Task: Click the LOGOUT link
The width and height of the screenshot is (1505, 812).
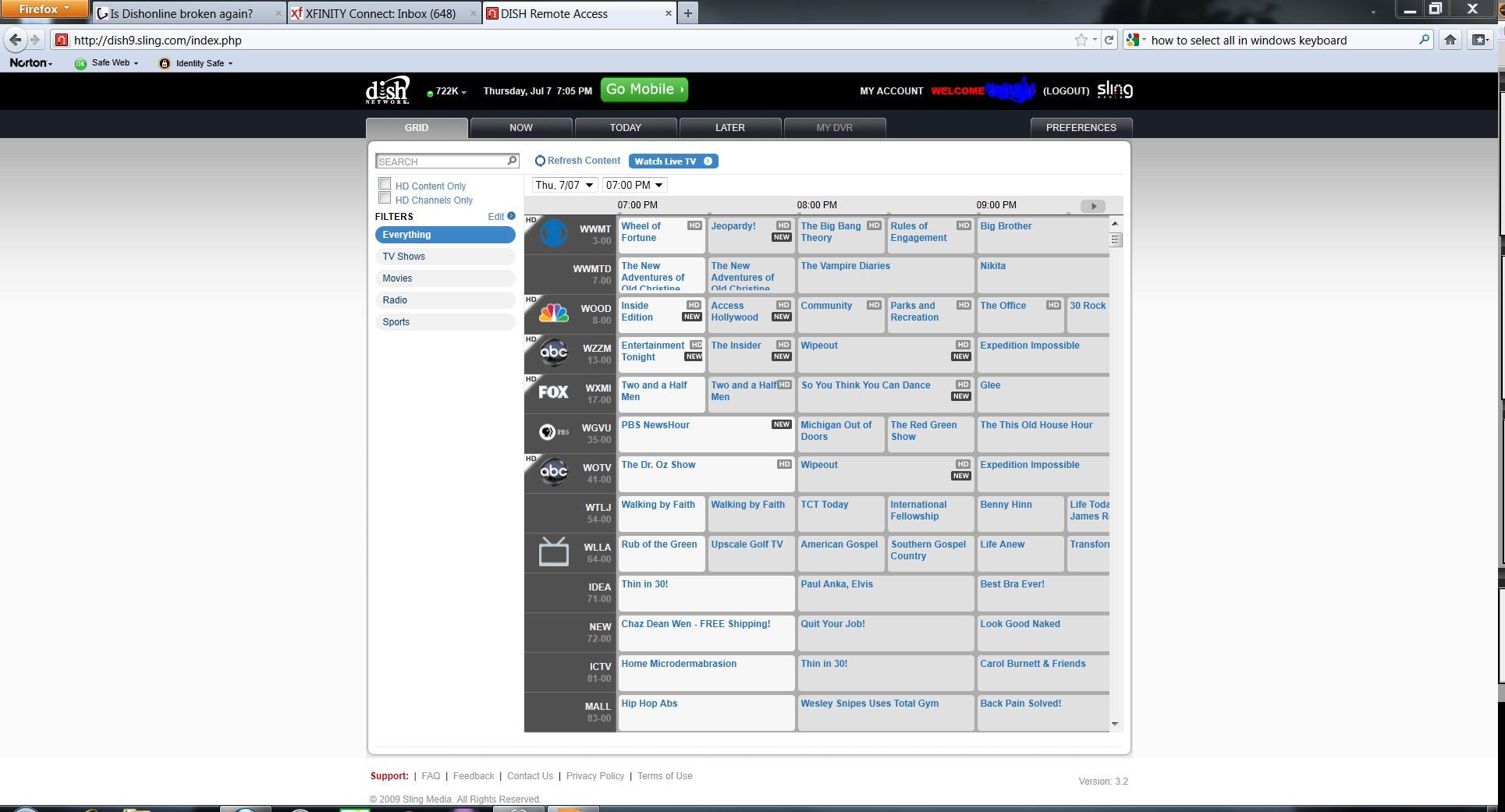Action: 1066,91
